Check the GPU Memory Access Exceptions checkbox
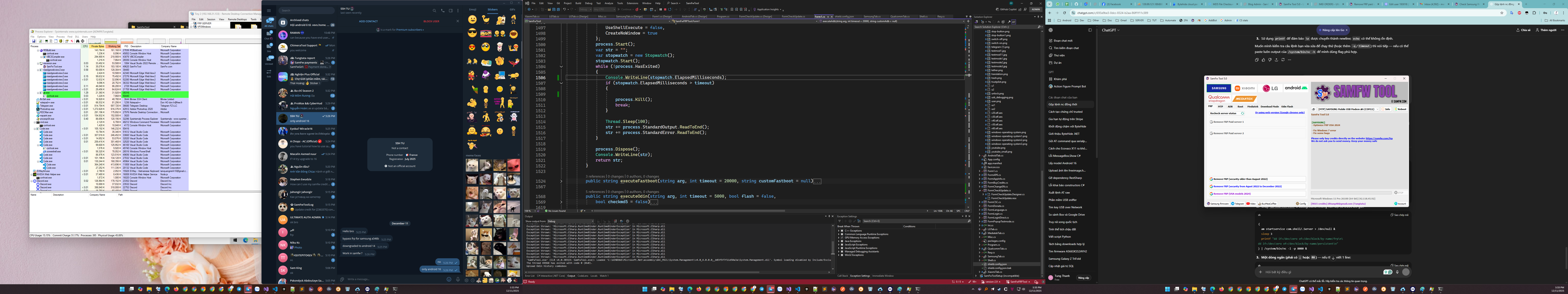This screenshot has height=294, width=1568. point(842,237)
